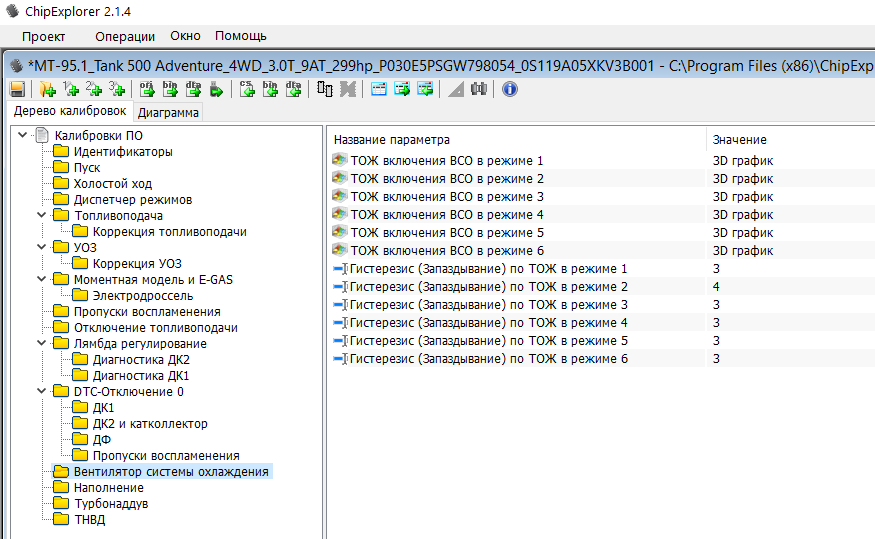Click the save (floppy disk) toolbar icon

tap(17, 89)
